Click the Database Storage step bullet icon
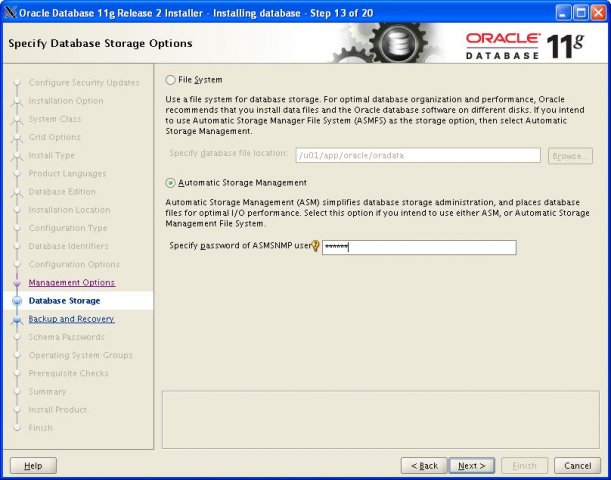Image resolution: width=611 pixels, height=480 pixels. 17,301
